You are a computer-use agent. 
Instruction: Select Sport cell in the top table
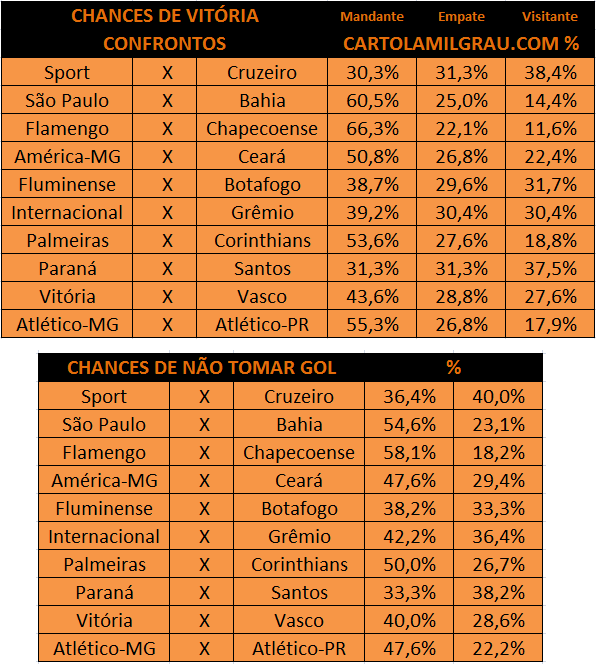67,72
